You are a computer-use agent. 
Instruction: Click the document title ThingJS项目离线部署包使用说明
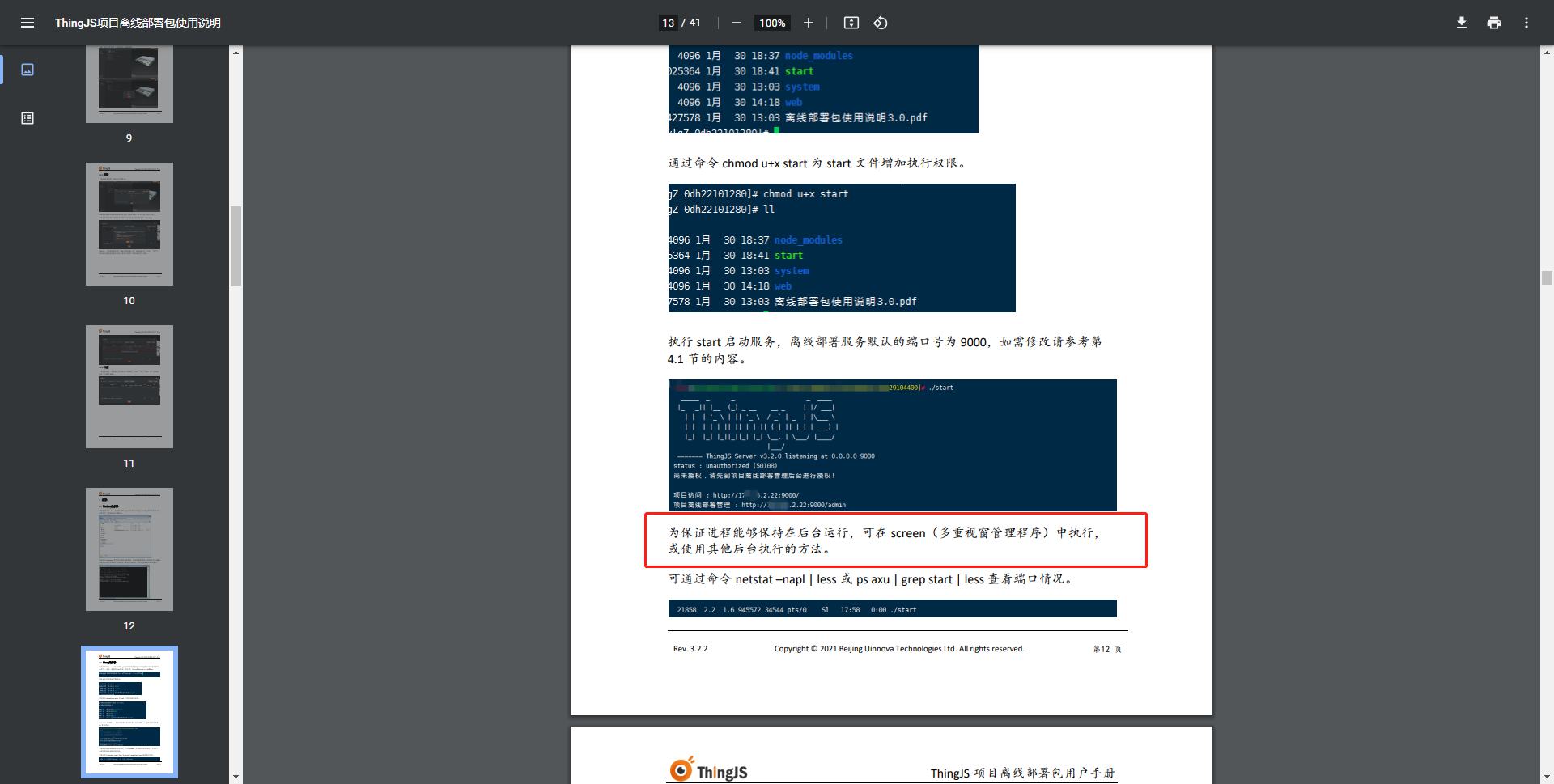(x=138, y=23)
